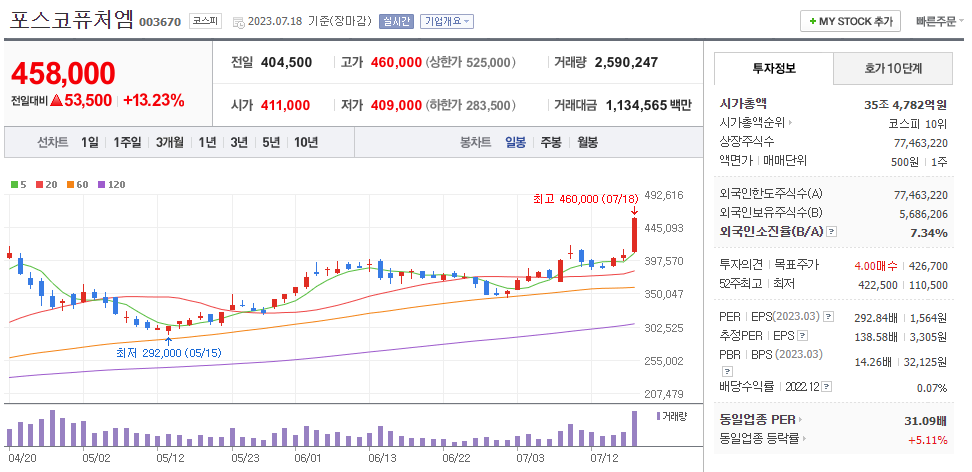This screenshot has width=972, height=472.
Task: Click the 거래대금 value 1,134,565 백만
Action: (648, 105)
